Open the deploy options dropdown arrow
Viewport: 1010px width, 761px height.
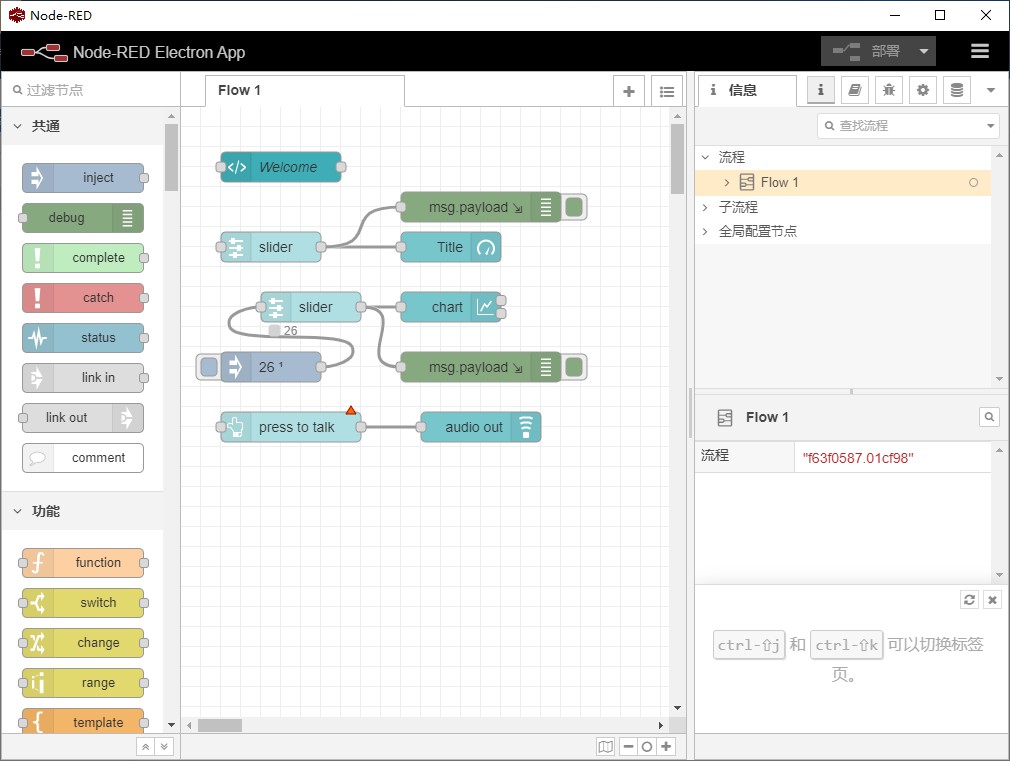(923, 51)
